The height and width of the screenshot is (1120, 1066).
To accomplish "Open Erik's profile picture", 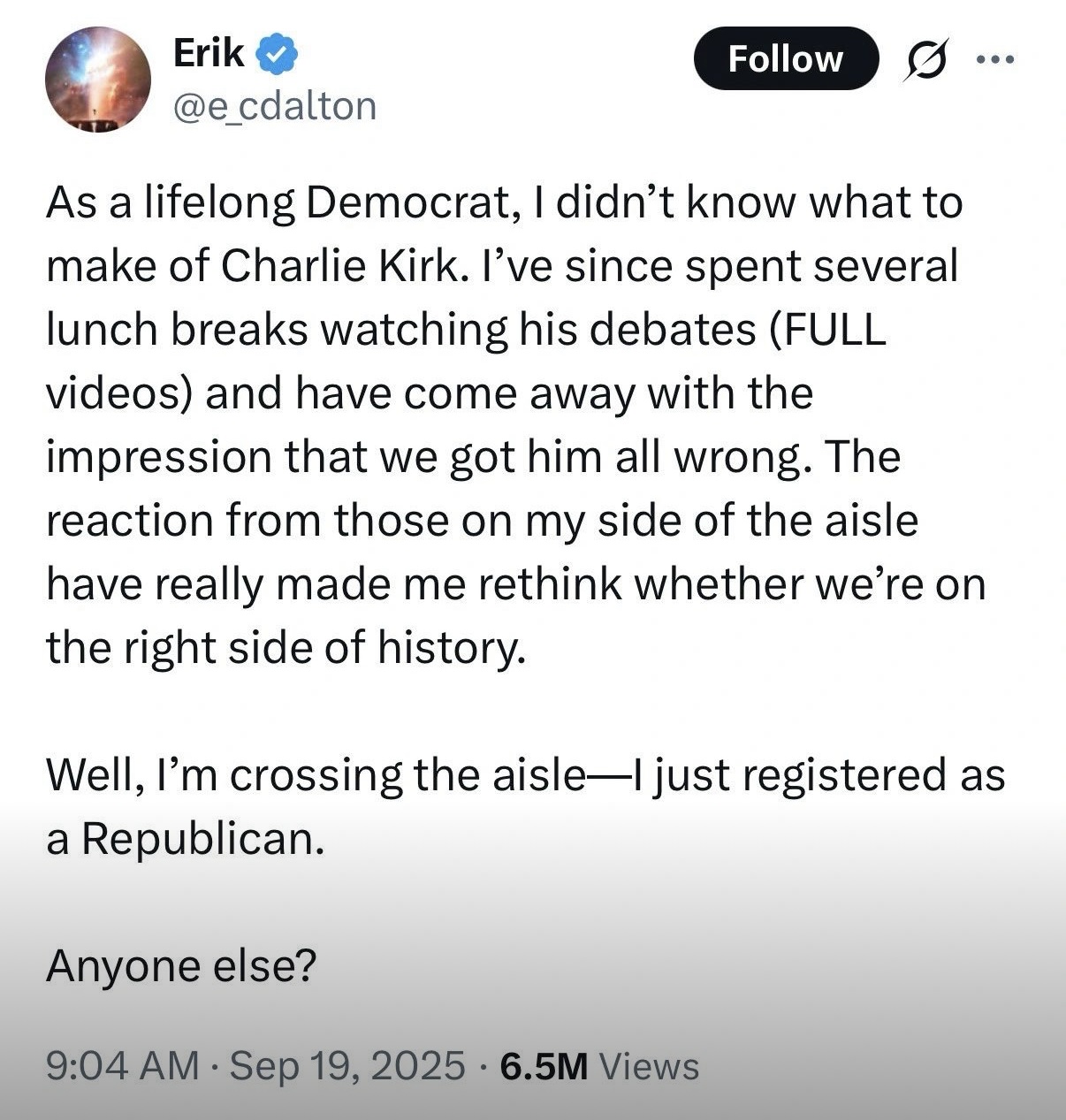I will (98, 80).
